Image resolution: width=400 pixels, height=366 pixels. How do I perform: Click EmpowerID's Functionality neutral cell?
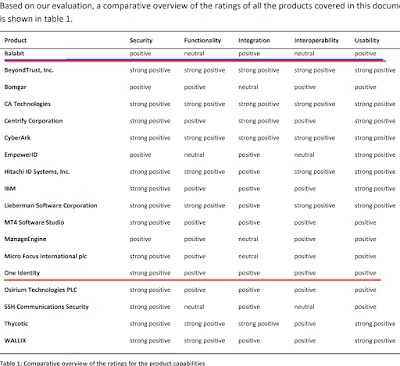tap(194, 155)
